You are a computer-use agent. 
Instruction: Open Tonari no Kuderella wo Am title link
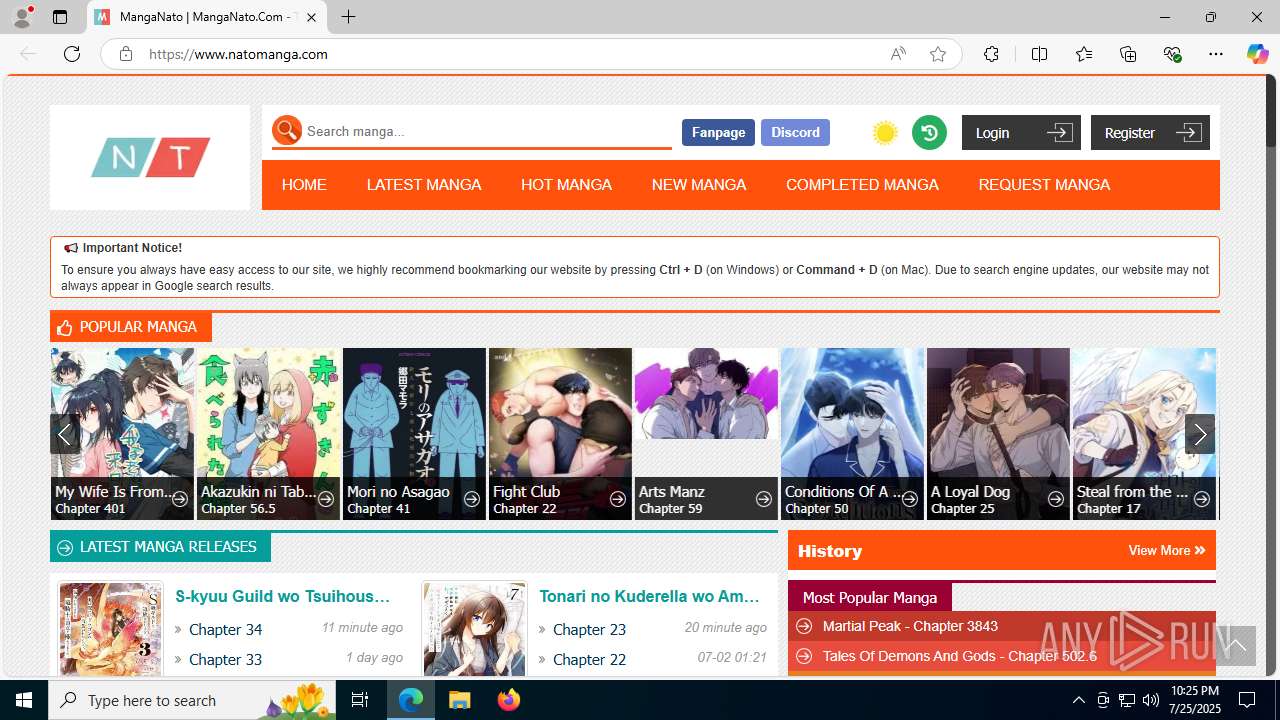coord(650,596)
